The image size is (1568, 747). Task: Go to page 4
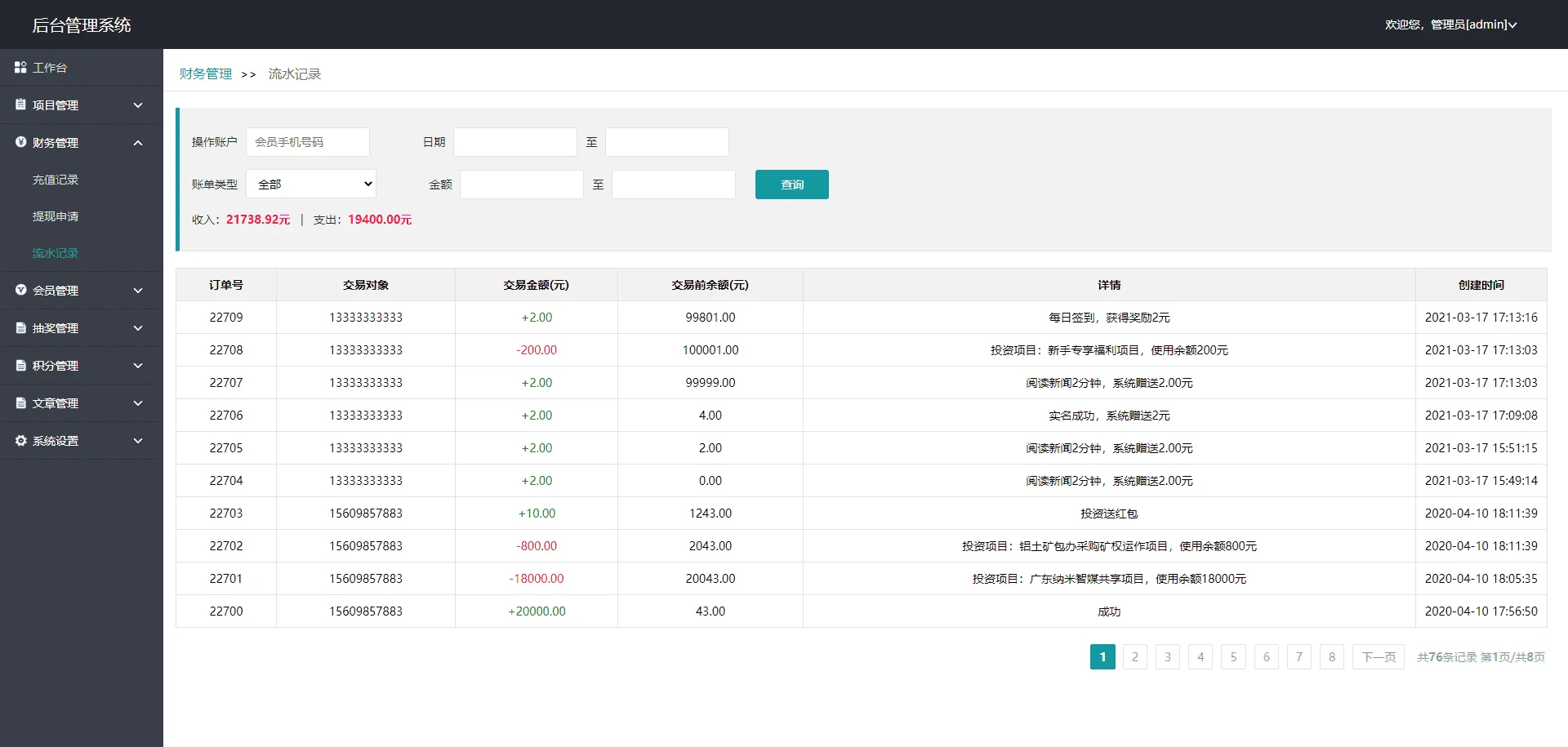(x=1200, y=657)
